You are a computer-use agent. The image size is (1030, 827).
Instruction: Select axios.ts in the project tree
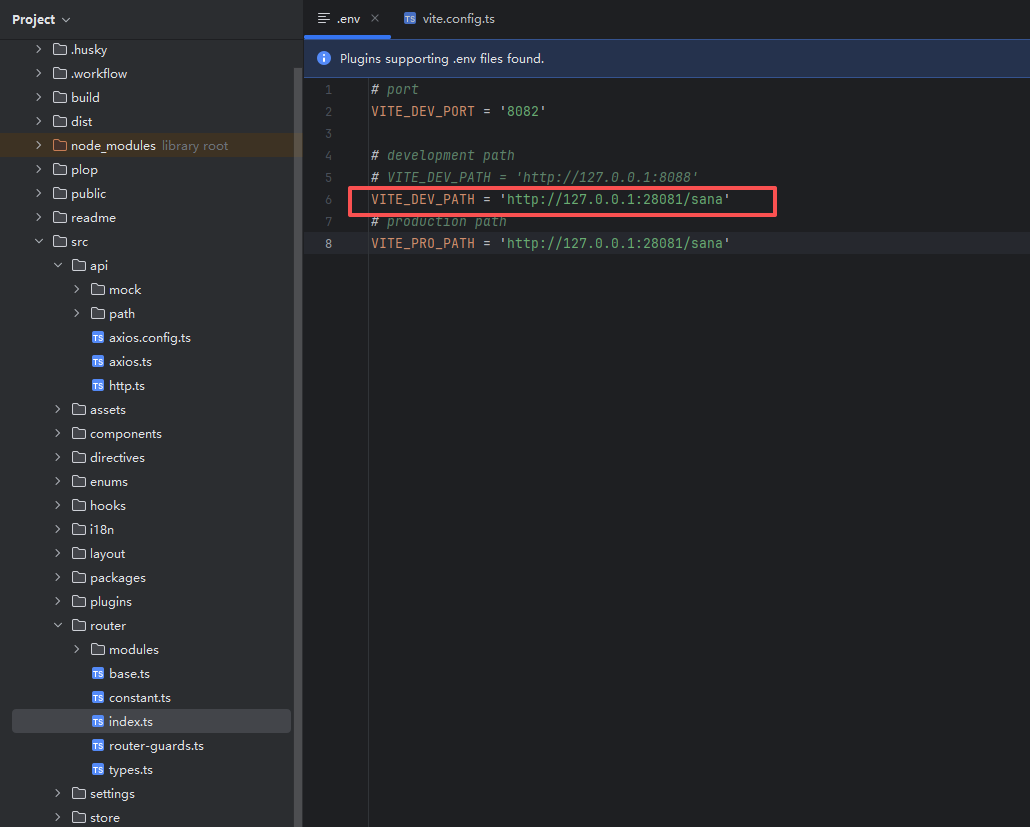click(x=130, y=362)
